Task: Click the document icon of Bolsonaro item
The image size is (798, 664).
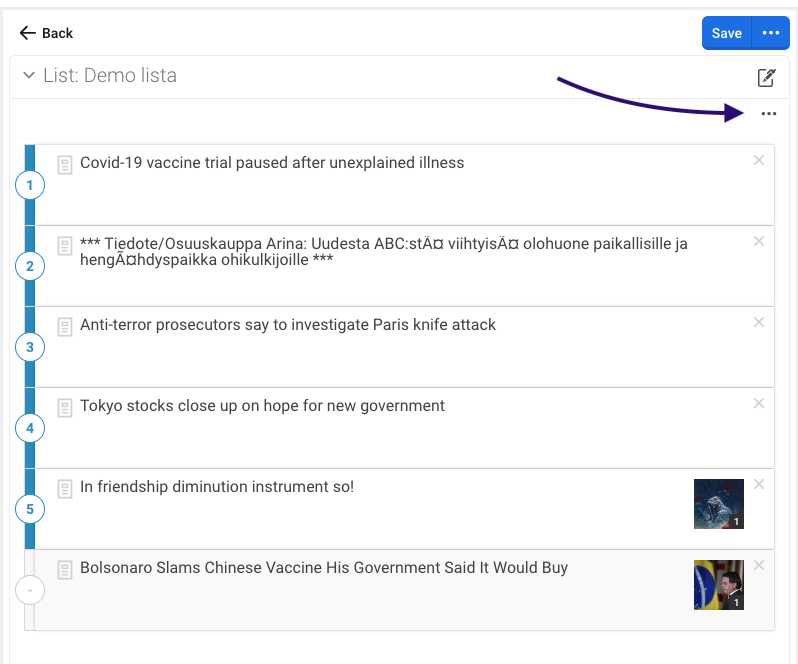Action: coord(65,569)
